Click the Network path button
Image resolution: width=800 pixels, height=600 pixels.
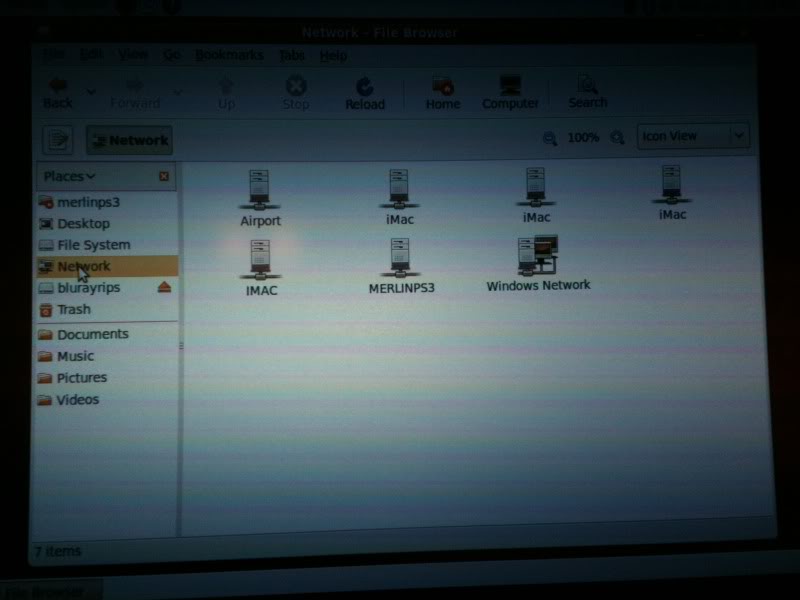click(x=130, y=140)
